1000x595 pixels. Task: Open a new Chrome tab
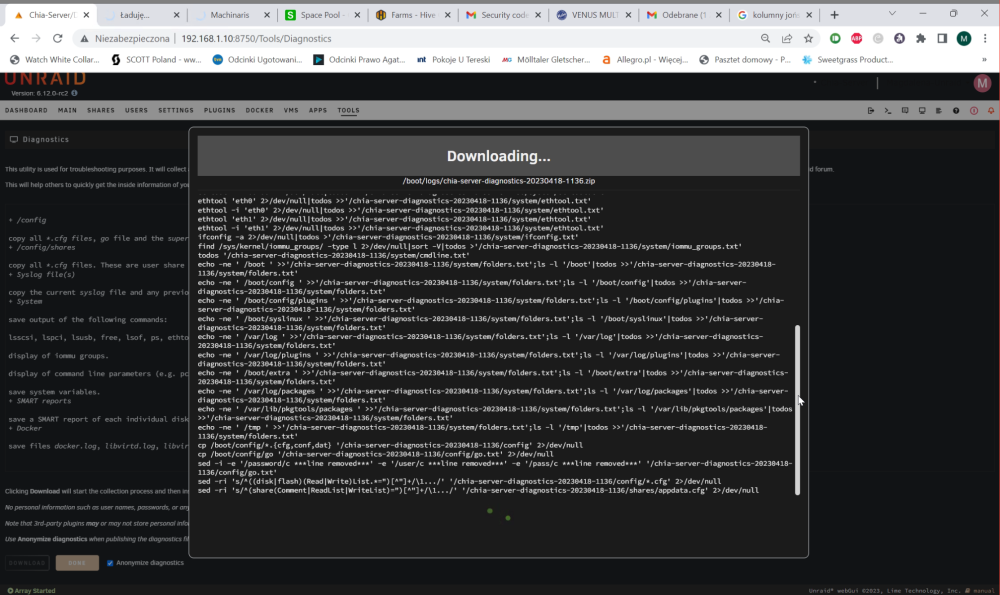834,15
